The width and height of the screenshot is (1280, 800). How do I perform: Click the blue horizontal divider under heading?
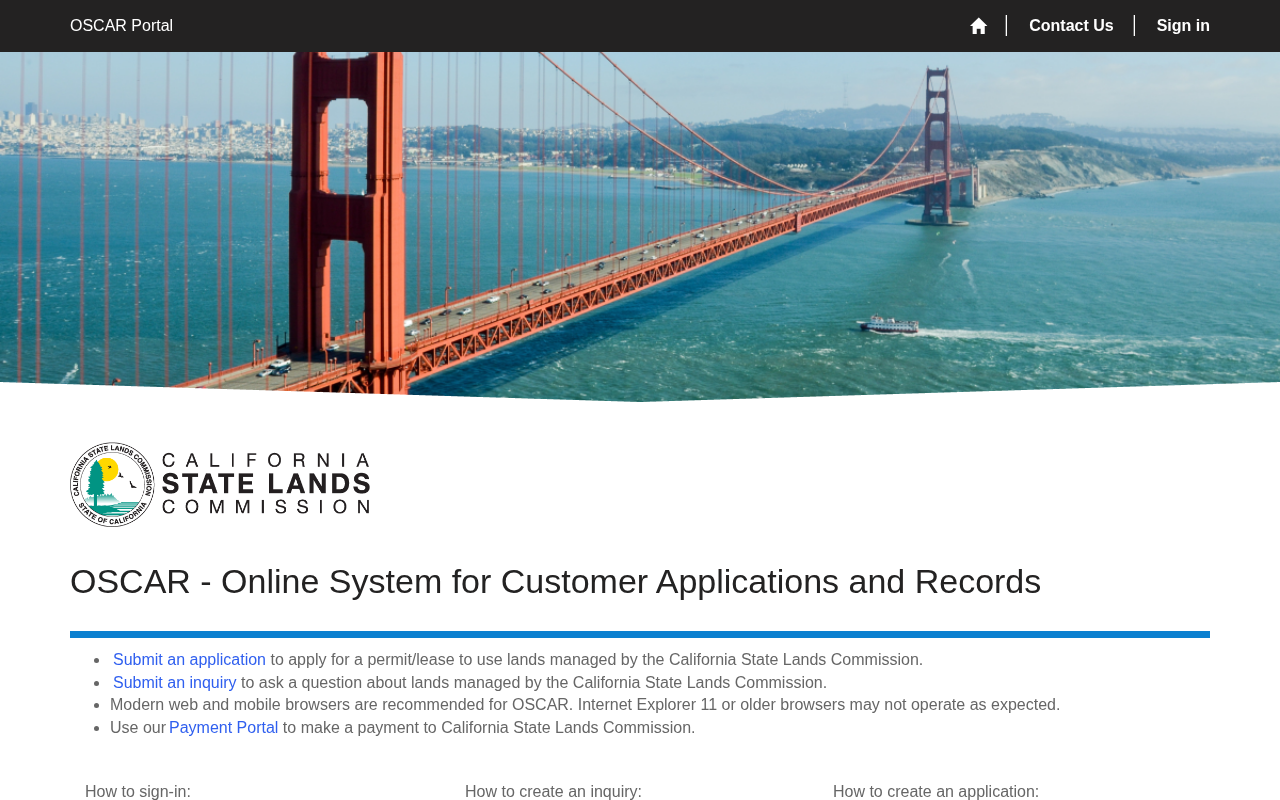click(640, 634)
